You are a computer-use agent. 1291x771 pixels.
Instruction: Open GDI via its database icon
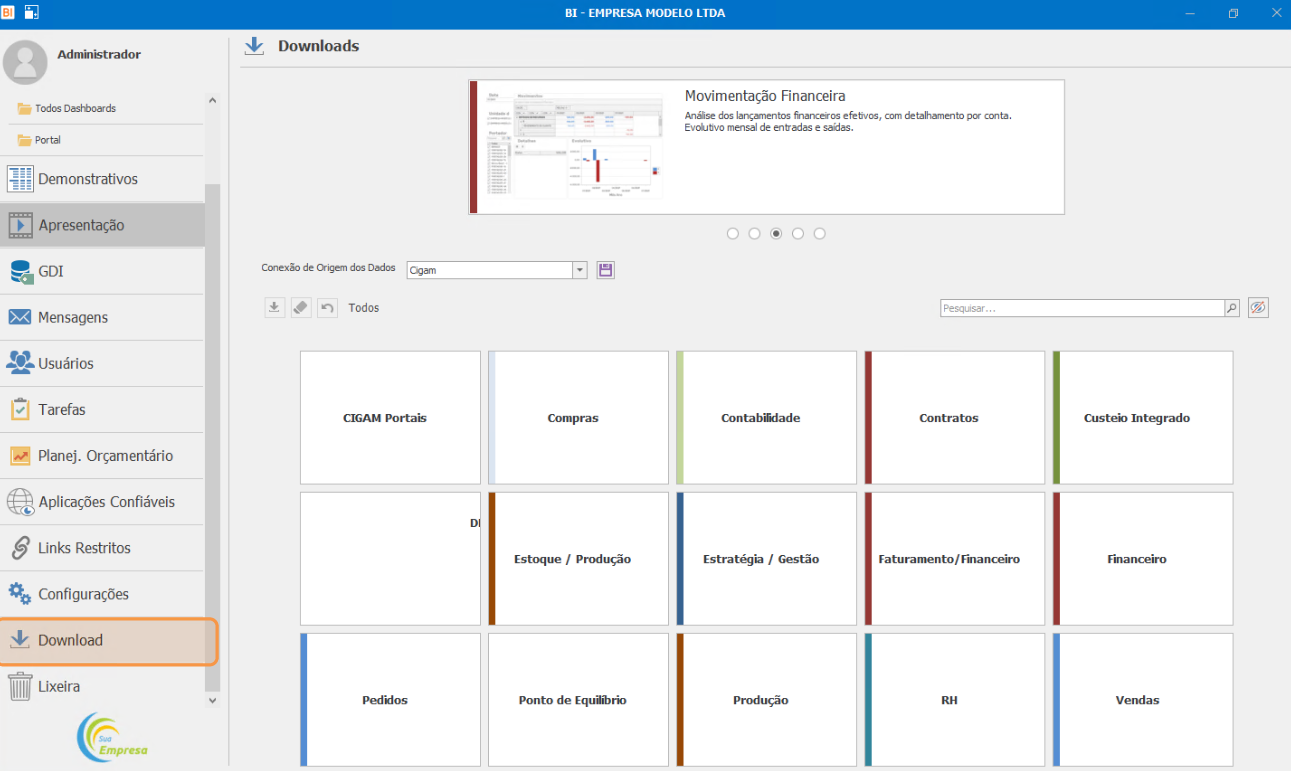(20, 272)
